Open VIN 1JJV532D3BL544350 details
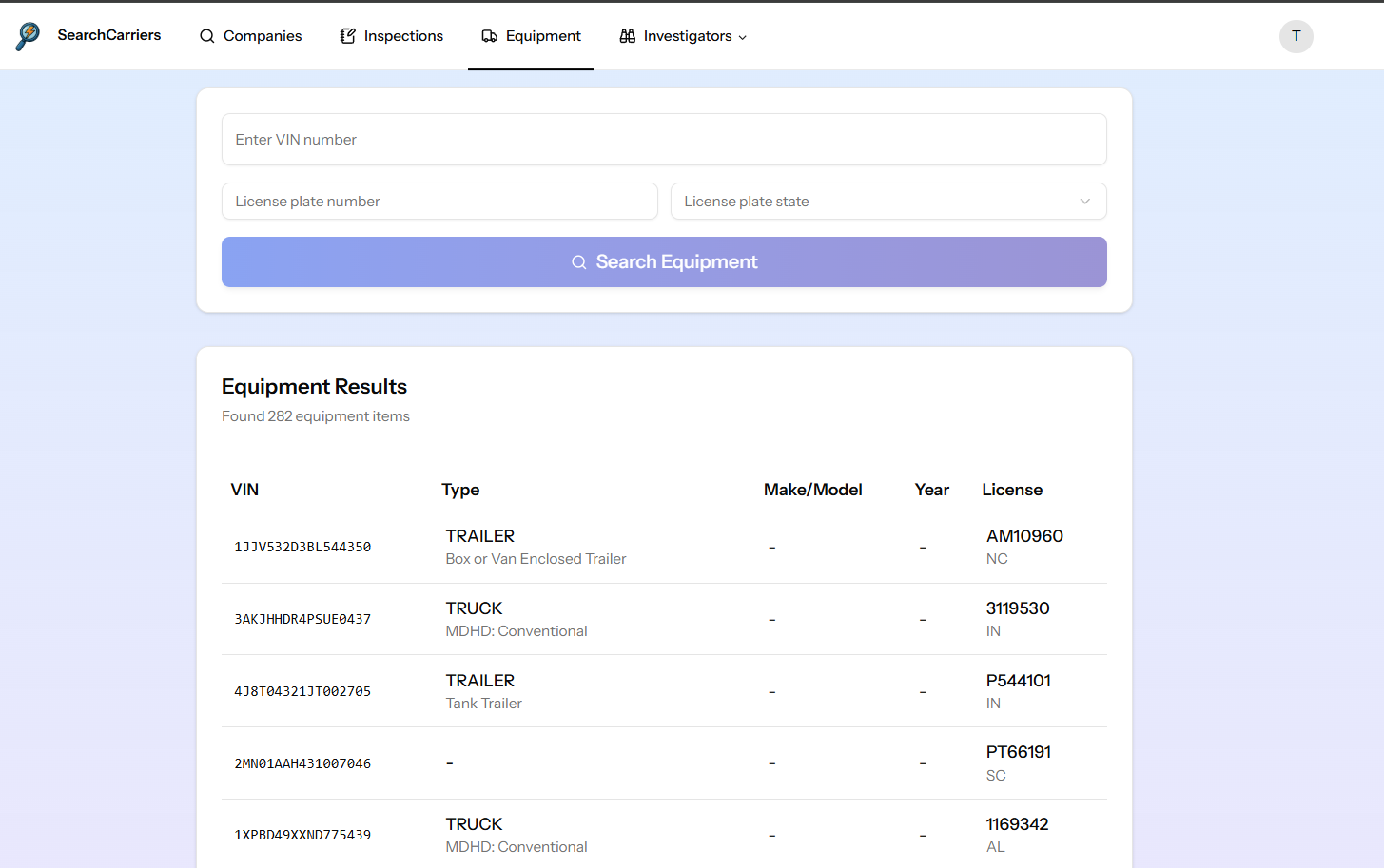1384x868 pixels. (x=302, y=547)
